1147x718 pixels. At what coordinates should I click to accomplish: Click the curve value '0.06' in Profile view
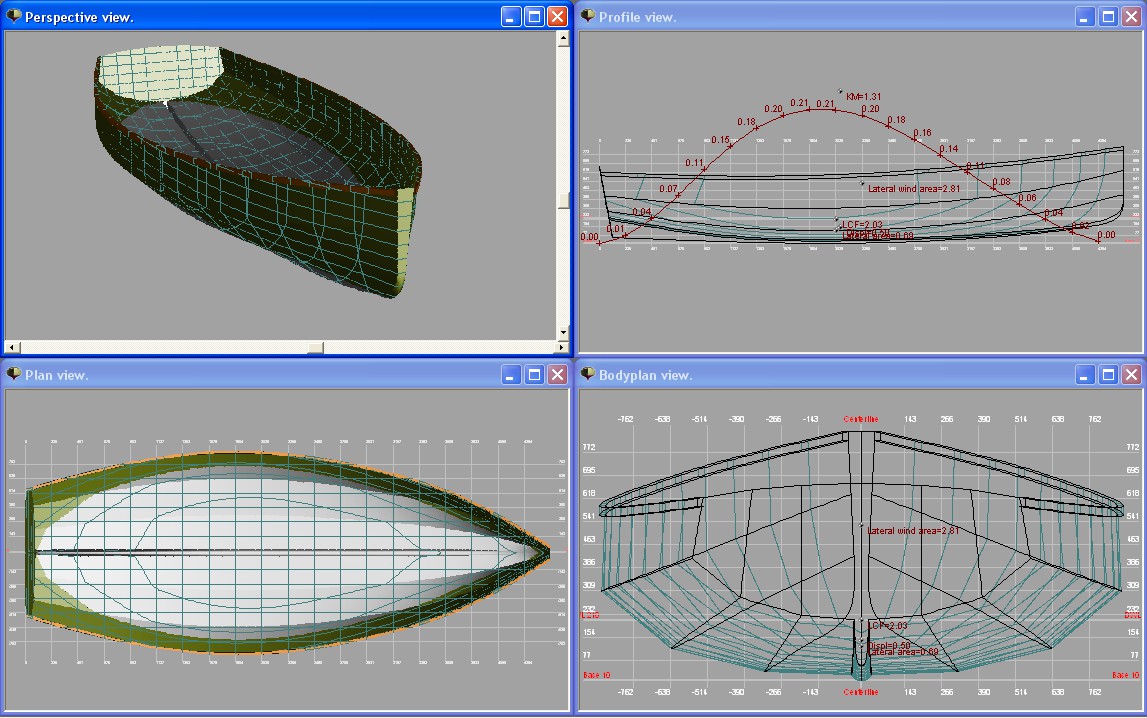(1027, 197)
